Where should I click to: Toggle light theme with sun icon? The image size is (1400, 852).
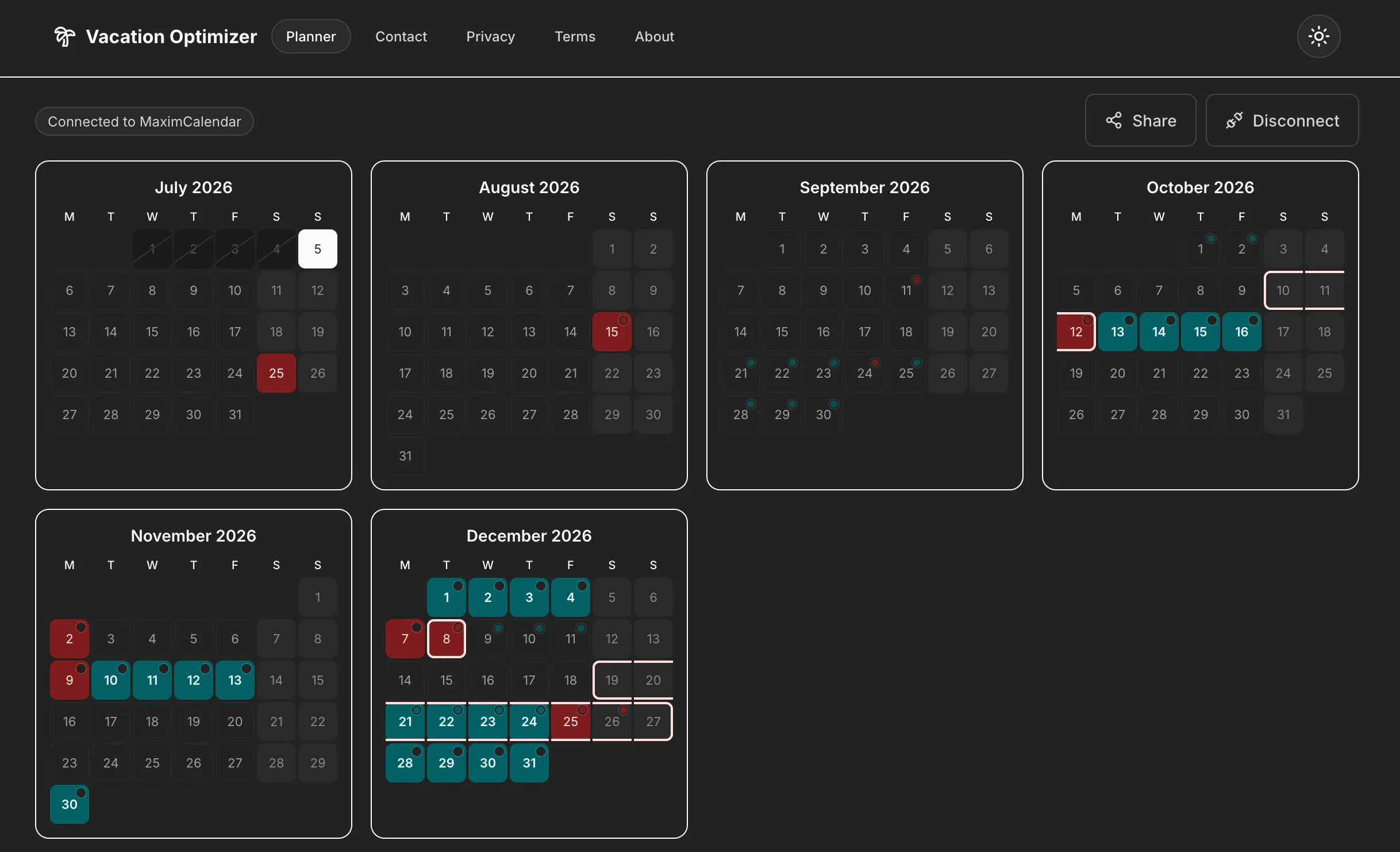coord(1318,36)
